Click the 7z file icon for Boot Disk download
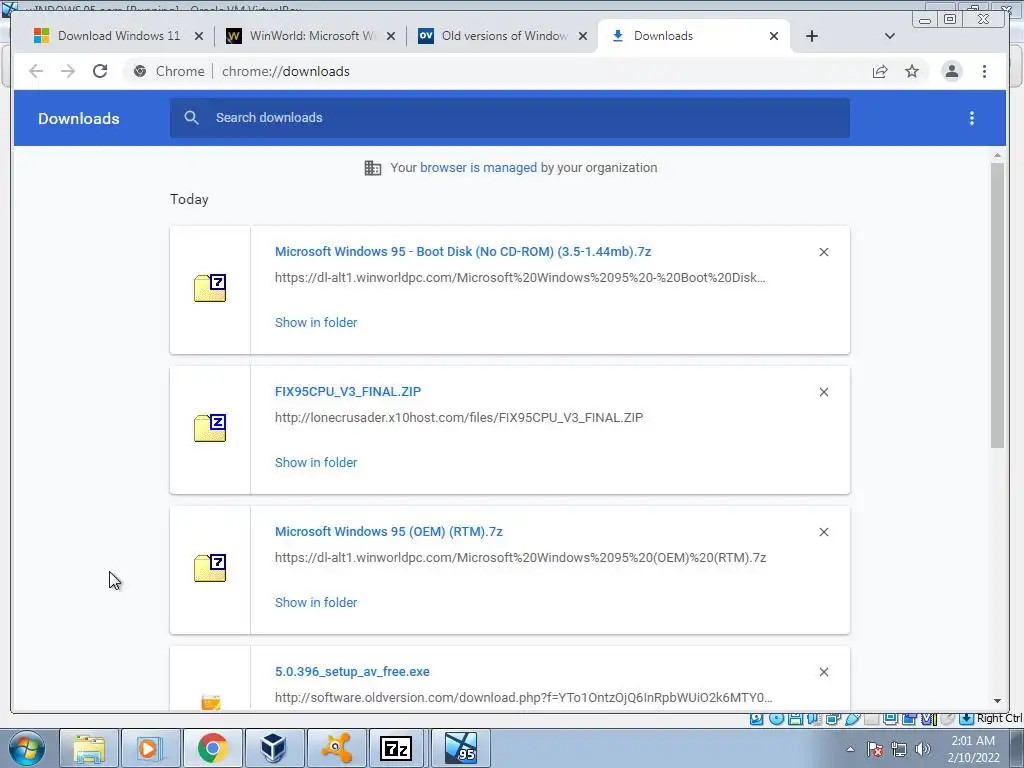The height and width of the screenshot is (768, 1024). pos(210,288)
